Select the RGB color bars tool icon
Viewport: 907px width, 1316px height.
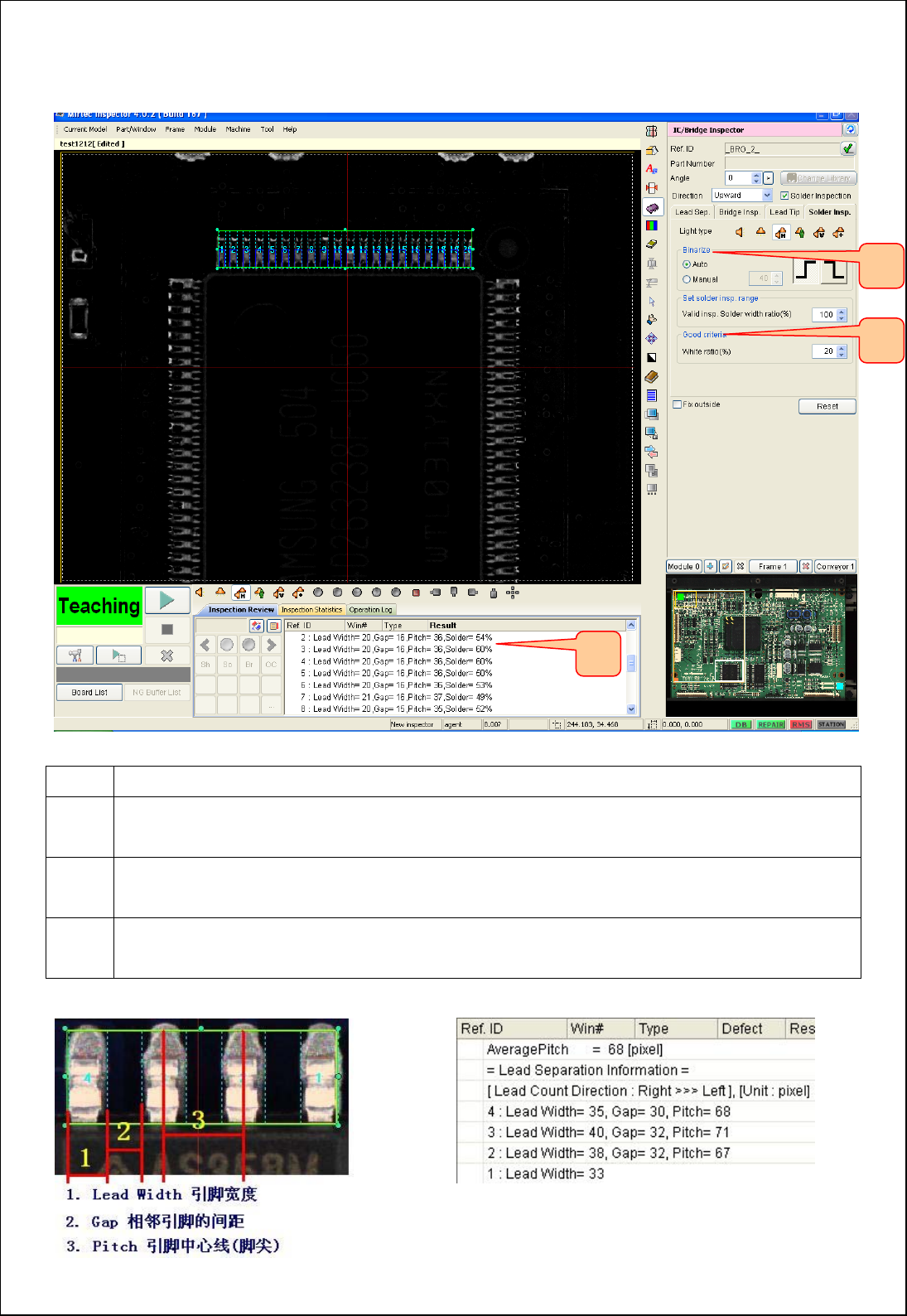coord(652,225)
